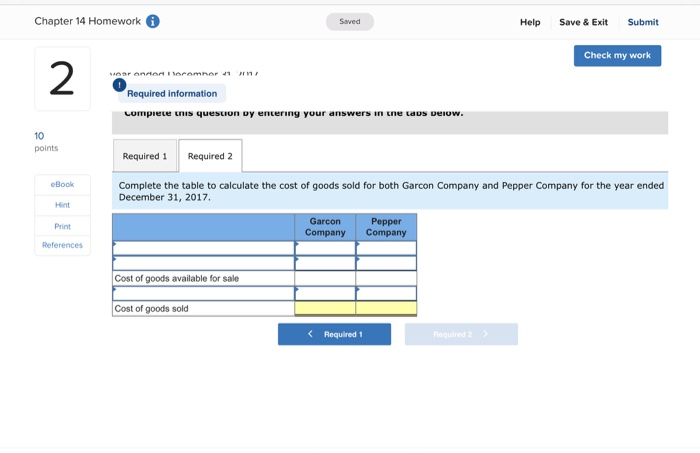Screen dimensions: 700x453
Task: Click the Pepper Company column header
Action: click(x=386, y=227)
